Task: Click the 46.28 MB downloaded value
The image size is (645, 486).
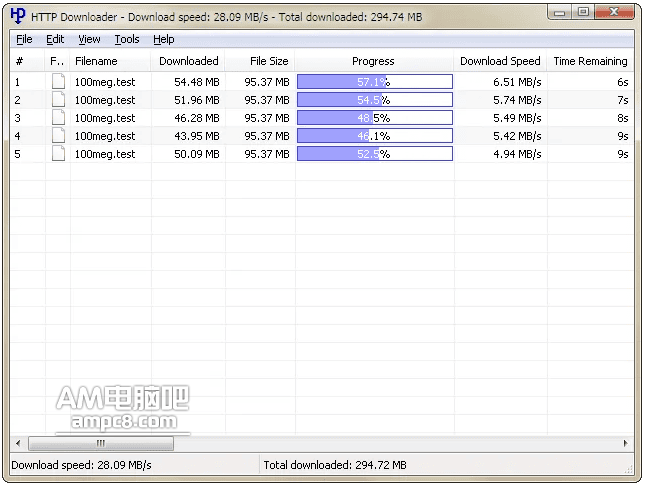Action: point(197,118)
